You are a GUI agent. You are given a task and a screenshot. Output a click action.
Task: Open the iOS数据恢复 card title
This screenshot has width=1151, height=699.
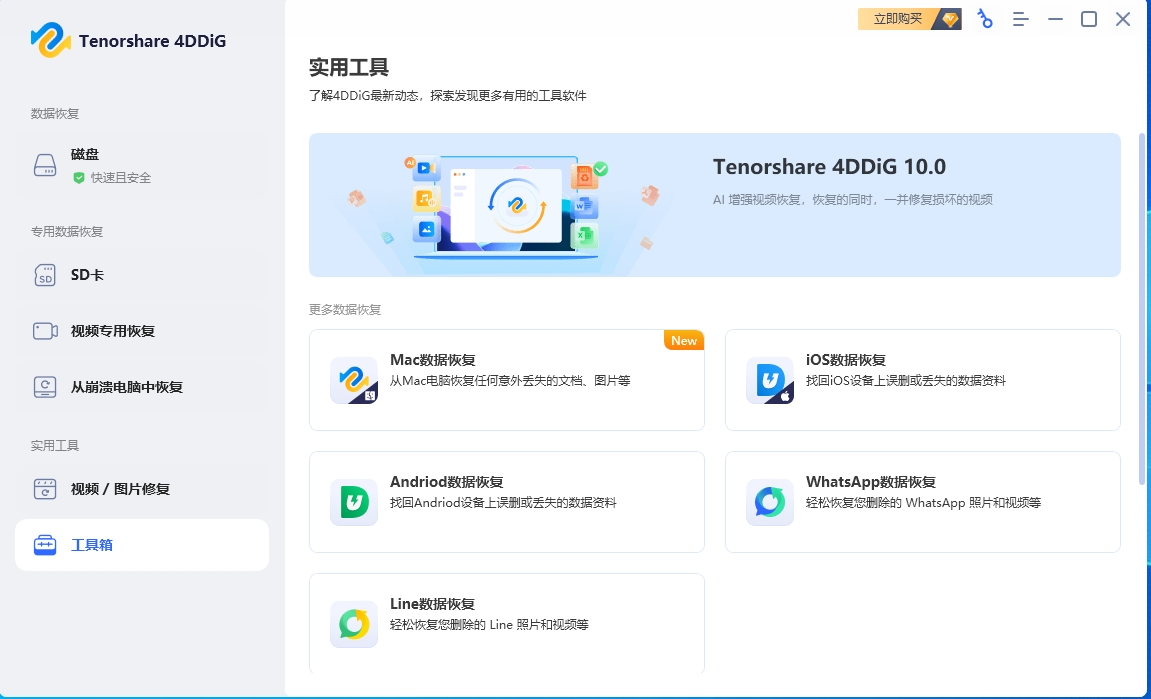(x=846, y=360)
